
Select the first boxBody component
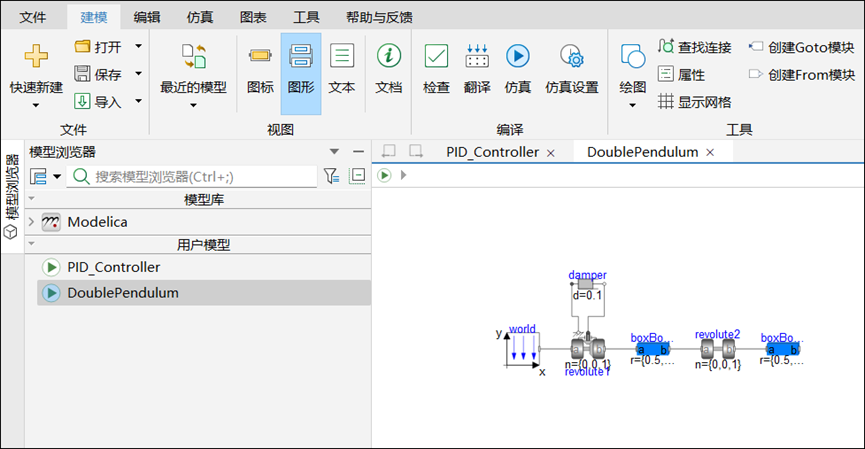652,350
